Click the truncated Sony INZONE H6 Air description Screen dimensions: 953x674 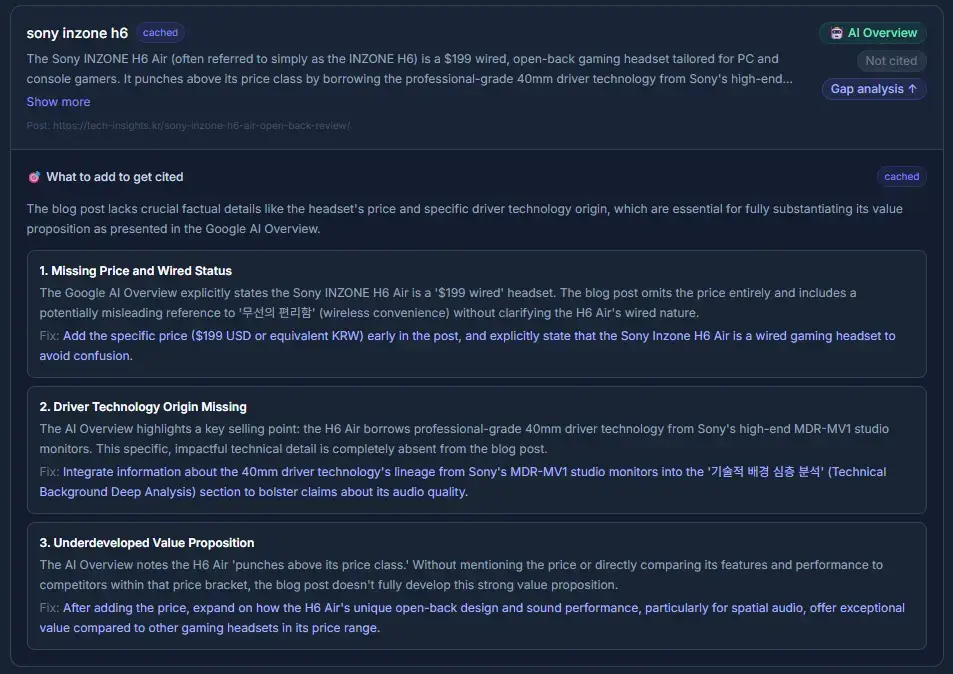(410, 69)
